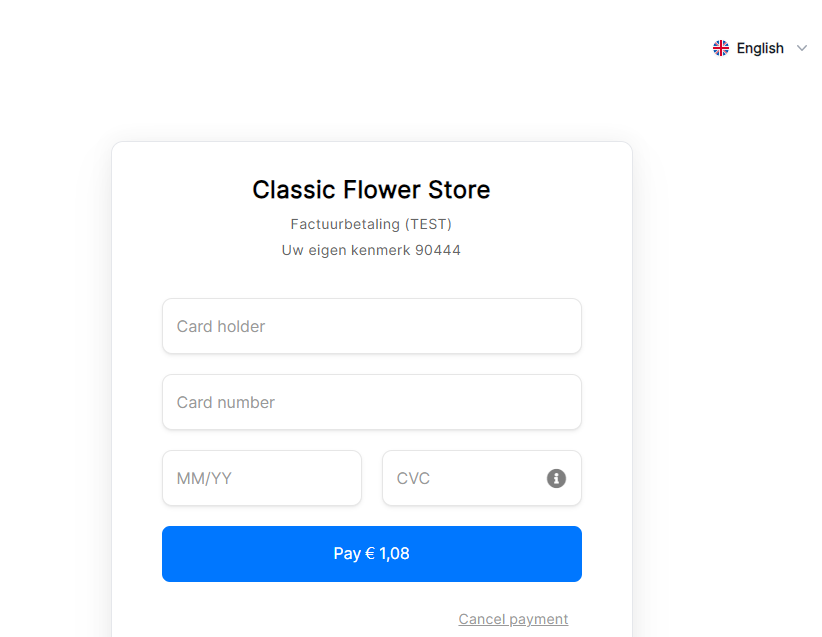
Task: Click the MM/YY expiry field
Action: click(x=262, y=478)
